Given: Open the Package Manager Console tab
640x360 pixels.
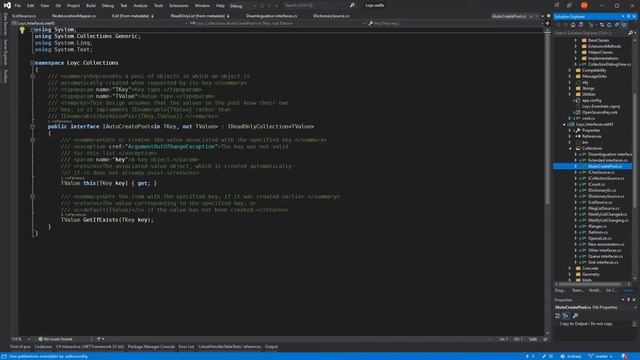Looking at the screenshot, I should [151, 347].
